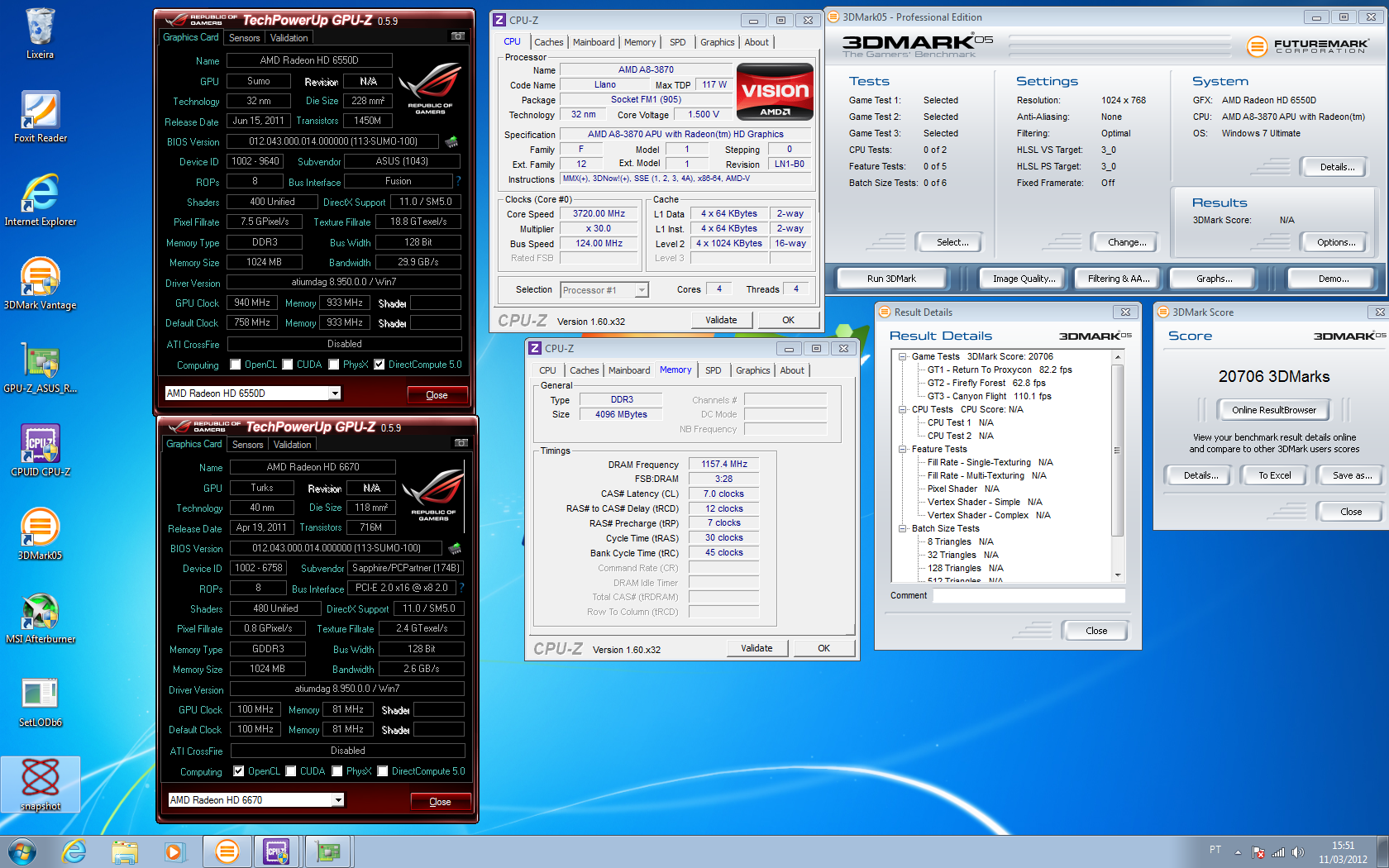1389x868 pixels.
Task: Toggle the DirectCompute 5.0 checkbox for HD 6550D
Action: [x=379, y=365]
